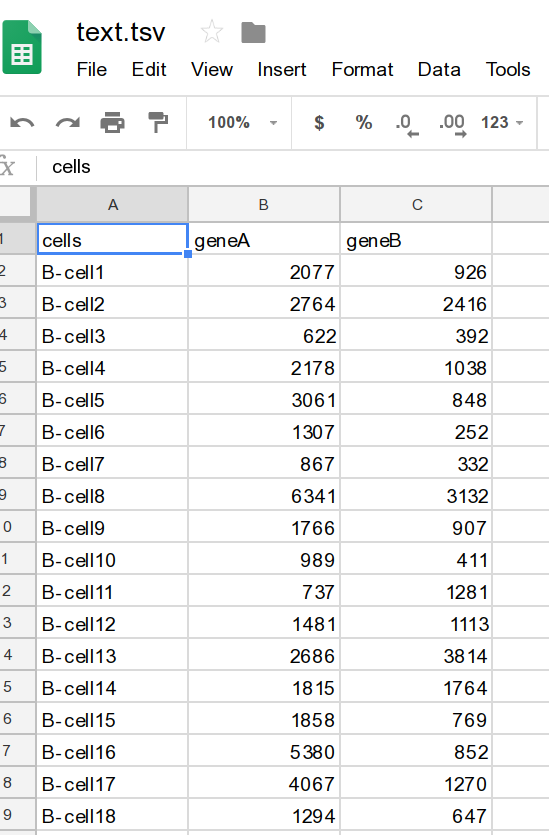Select cell with value 3061
The height and width of the screenshot is (835, 549).
(264, 399)
